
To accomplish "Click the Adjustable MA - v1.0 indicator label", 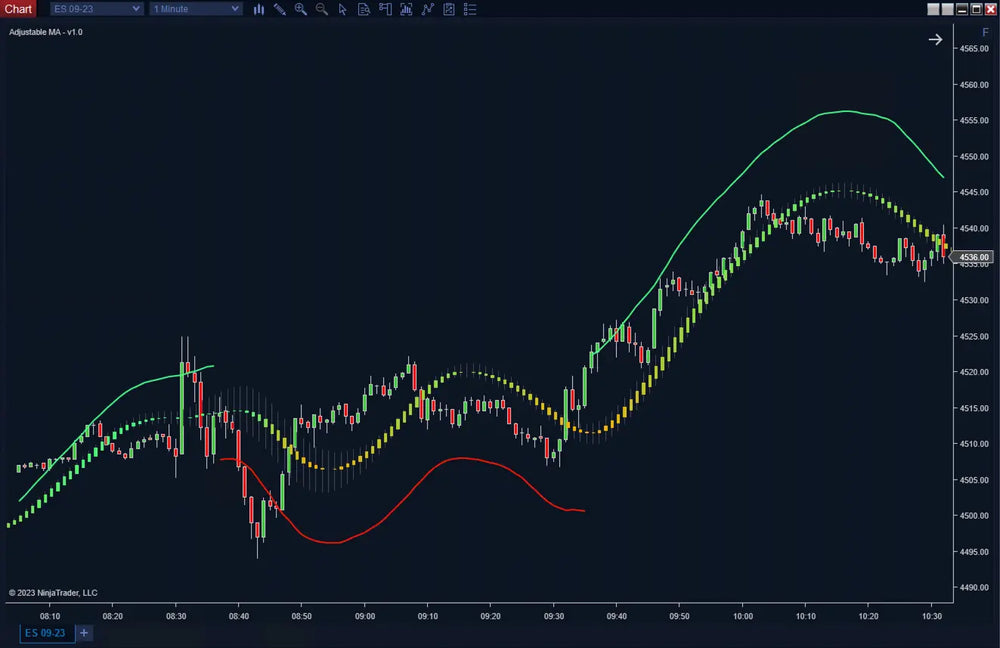I will (x=46, y=32).
